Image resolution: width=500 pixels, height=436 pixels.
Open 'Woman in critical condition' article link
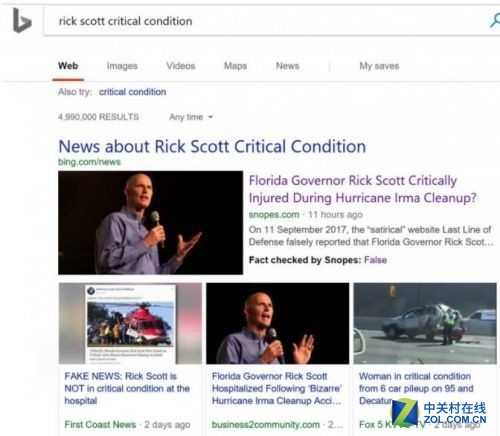click(x=416, y=388)
